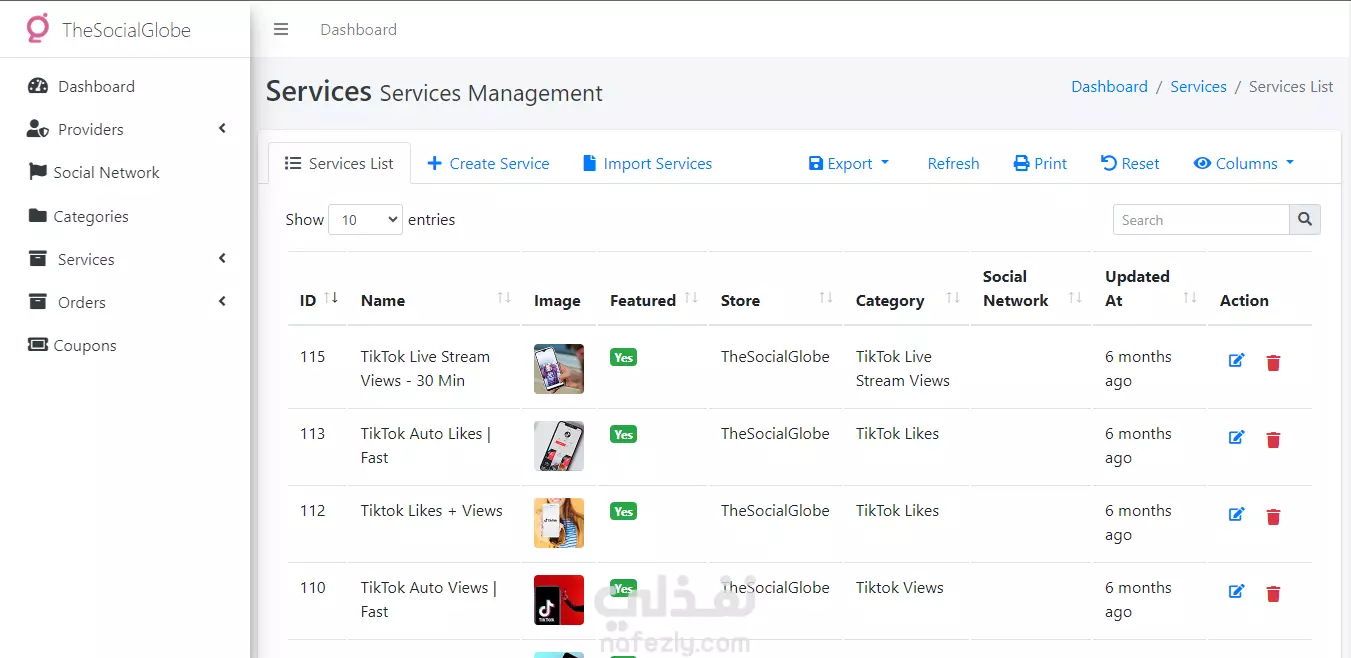Click the search magnifier button
Screen dimensions: 1351x658
[x=1305, y=220]
